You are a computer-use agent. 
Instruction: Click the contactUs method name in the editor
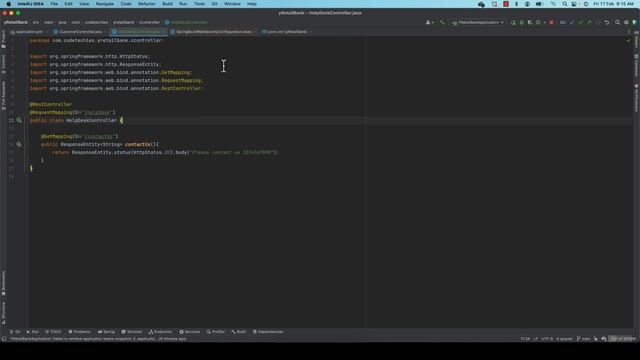(x=138, y=144)
